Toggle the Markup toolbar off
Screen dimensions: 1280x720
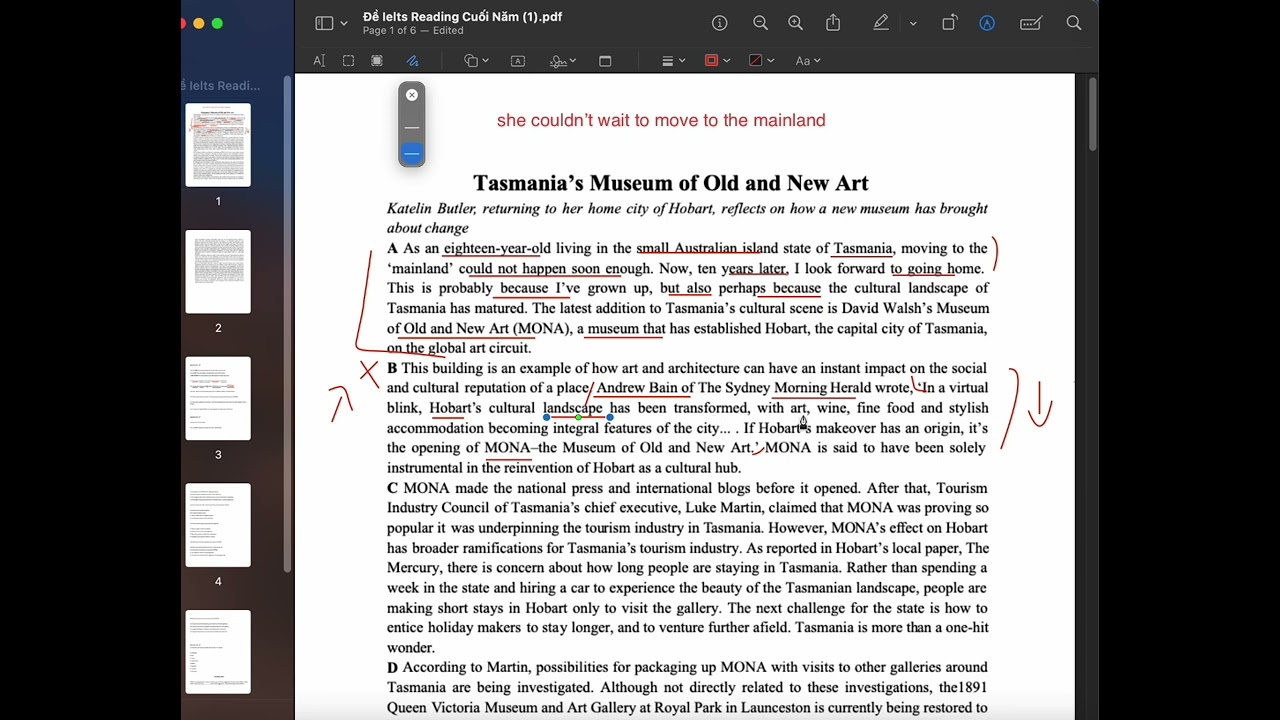987,23
